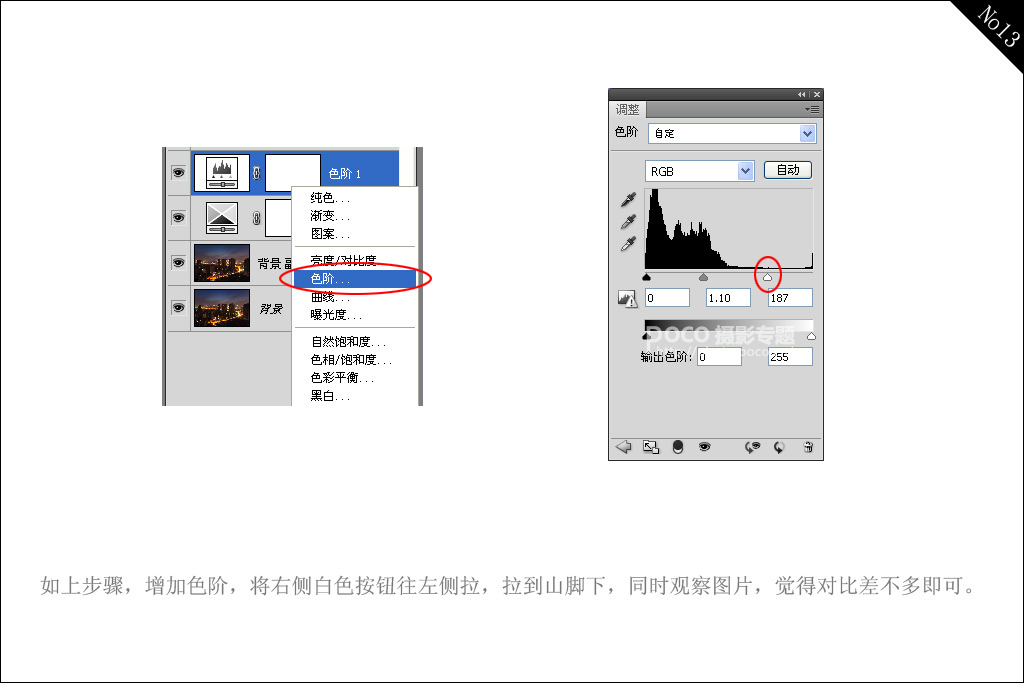Hide the 背景 layer
This screenshot has height=683, width=1024.
(x=178, y=308)
